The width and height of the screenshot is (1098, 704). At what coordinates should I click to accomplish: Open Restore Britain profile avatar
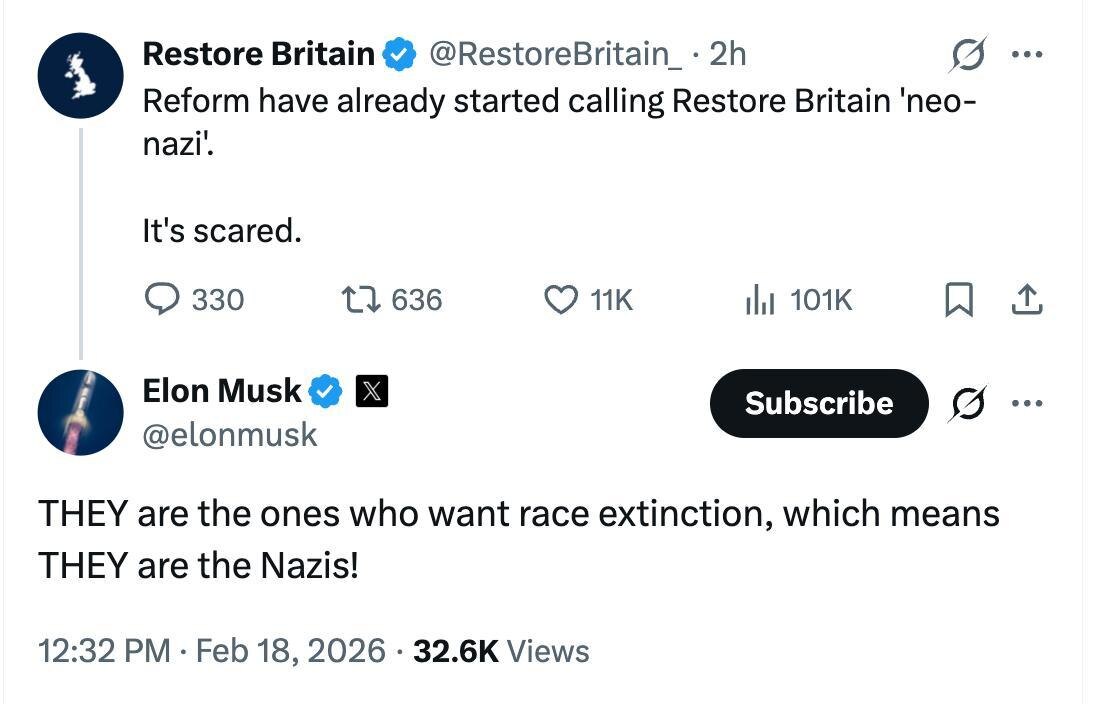coord(80,76)
